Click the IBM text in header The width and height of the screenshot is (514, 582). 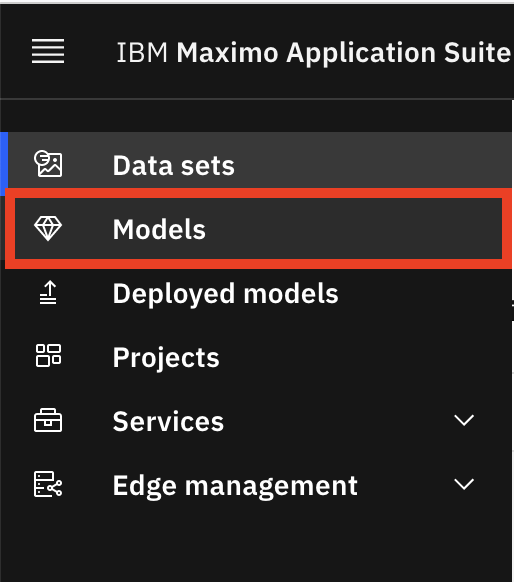pos(142,53)
